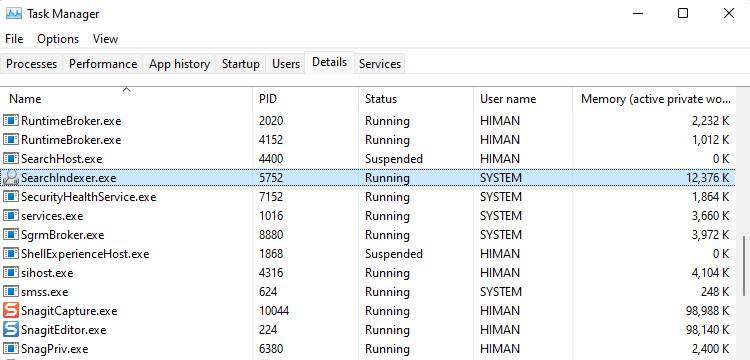
Task: Select the SearchIndexer.exe process name
Action: pos(68,178)
